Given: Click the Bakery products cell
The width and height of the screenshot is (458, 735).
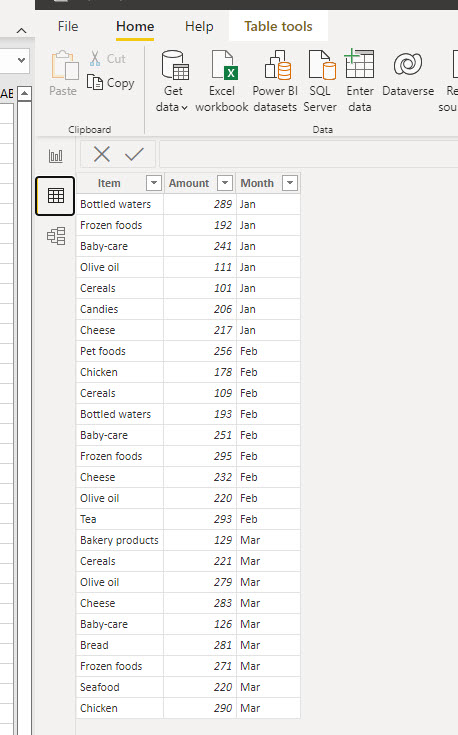Looking at the screenshot, I should pos(119,540).
